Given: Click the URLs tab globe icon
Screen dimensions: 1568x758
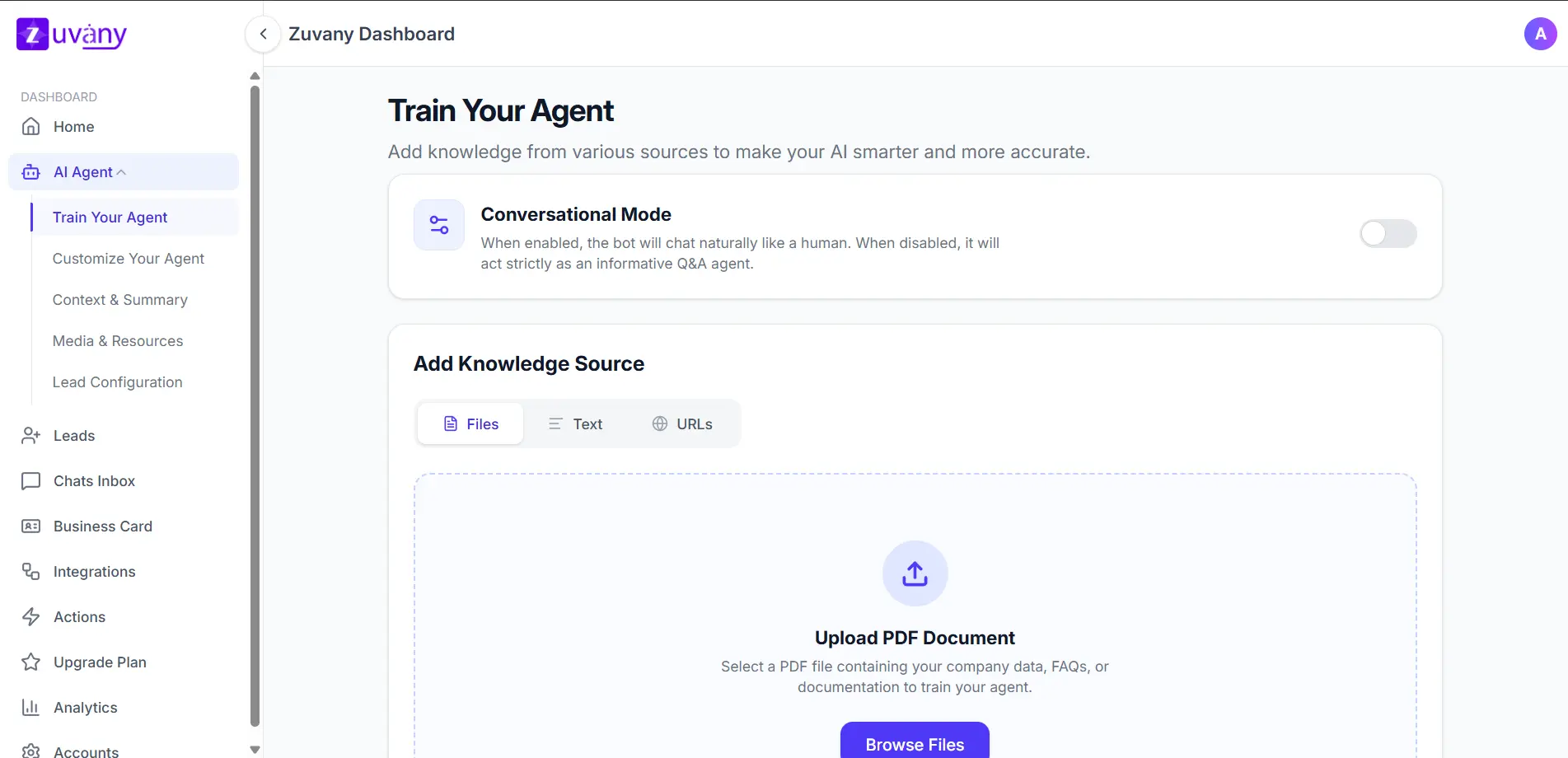Looking at the screenshot, I should click(660, 424).
